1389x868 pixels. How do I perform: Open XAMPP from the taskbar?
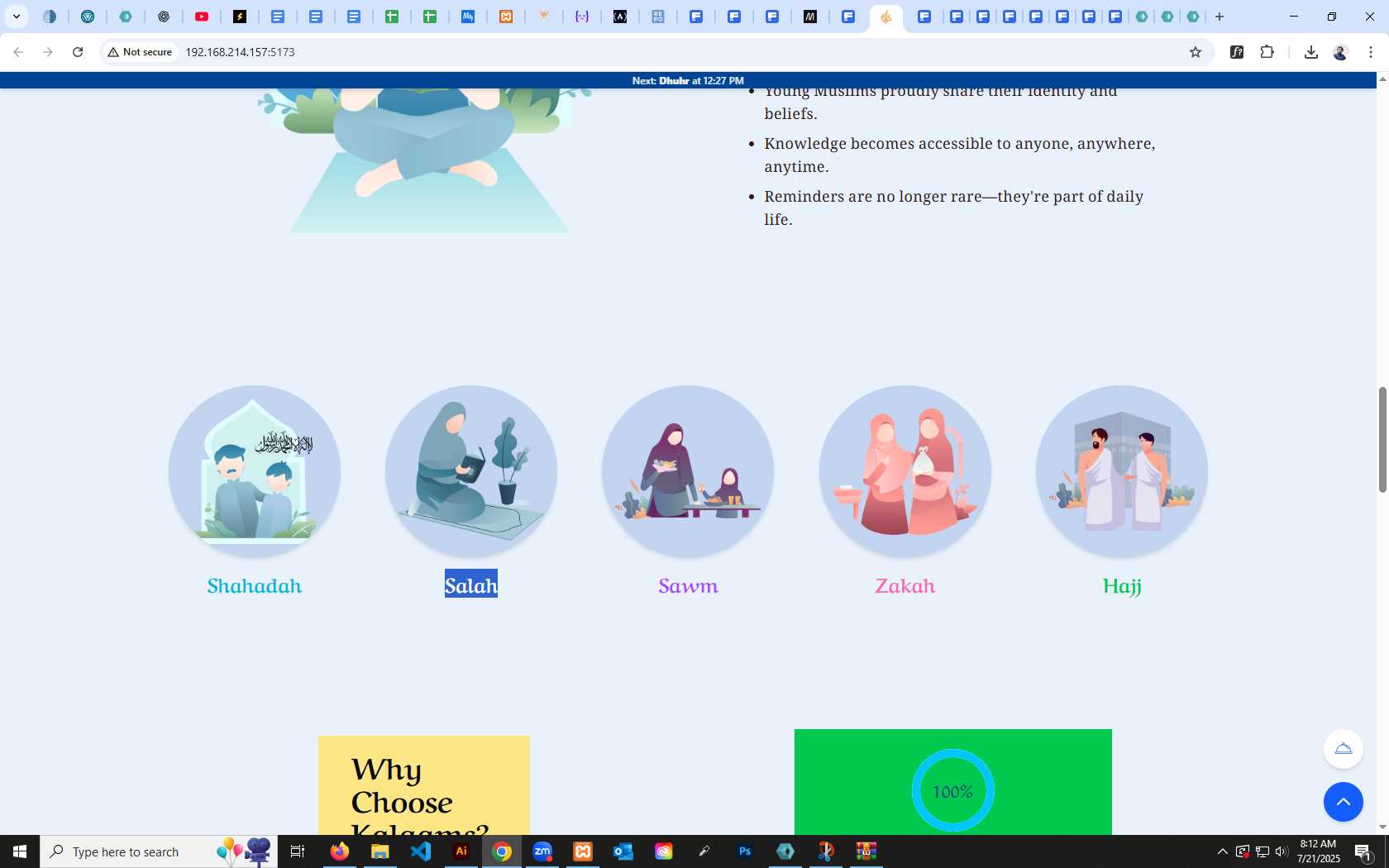583,851
